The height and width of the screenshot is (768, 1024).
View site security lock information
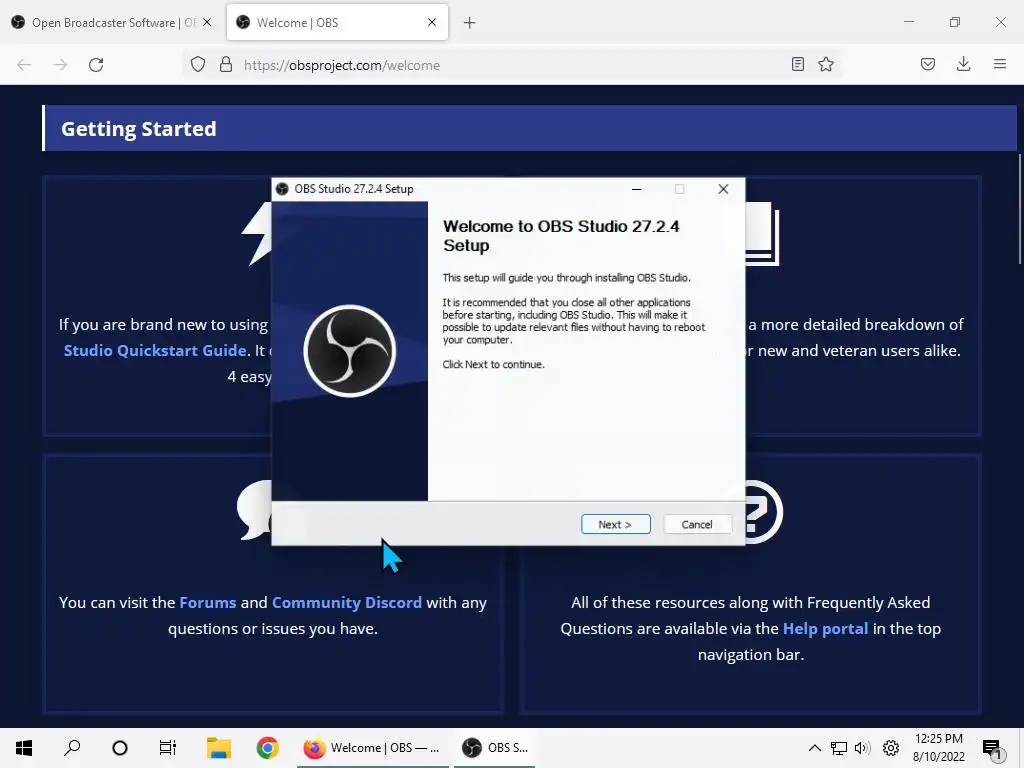(x=226, y=65)
